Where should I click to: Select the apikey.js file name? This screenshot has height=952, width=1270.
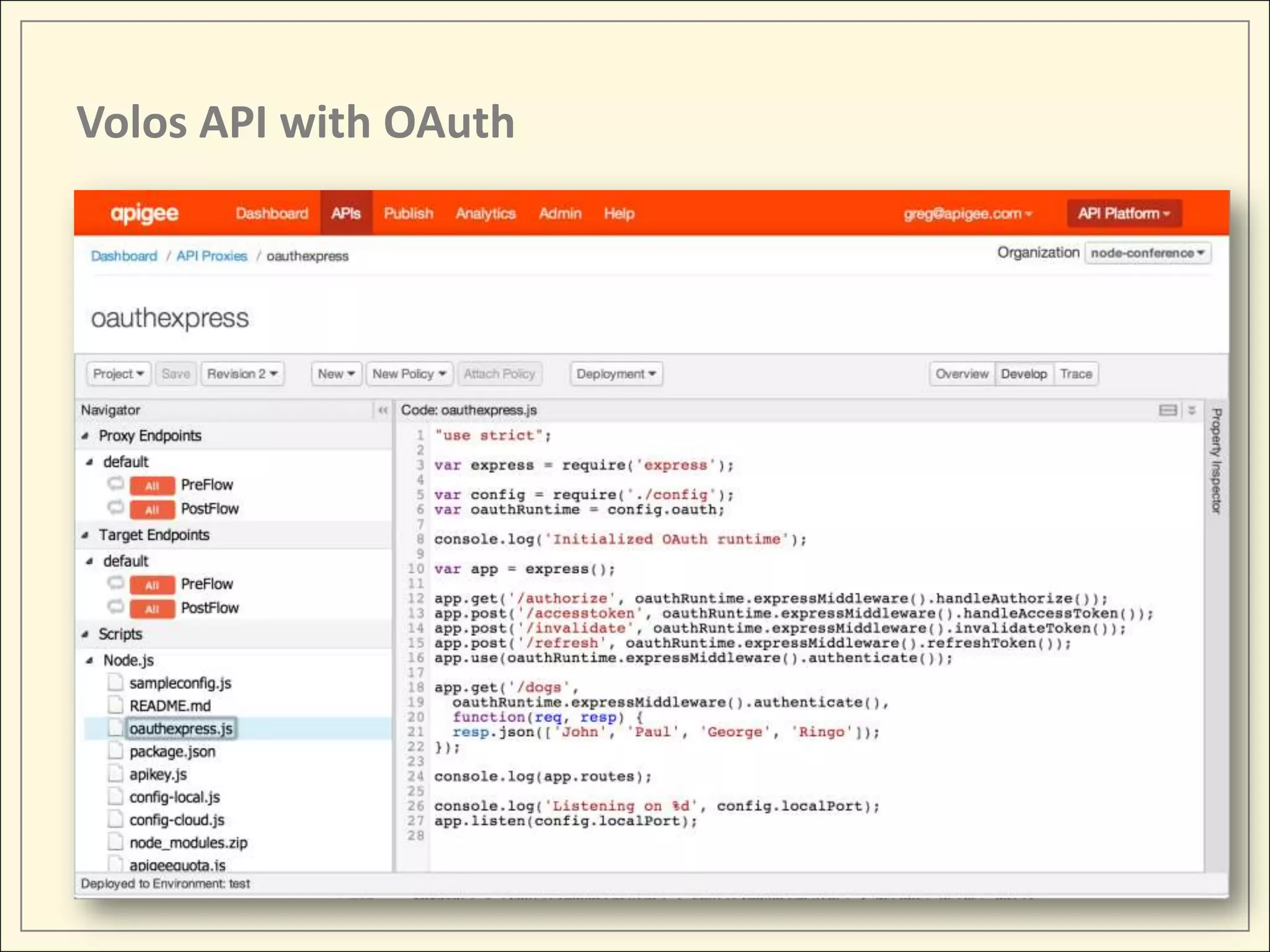coord(158,775)
